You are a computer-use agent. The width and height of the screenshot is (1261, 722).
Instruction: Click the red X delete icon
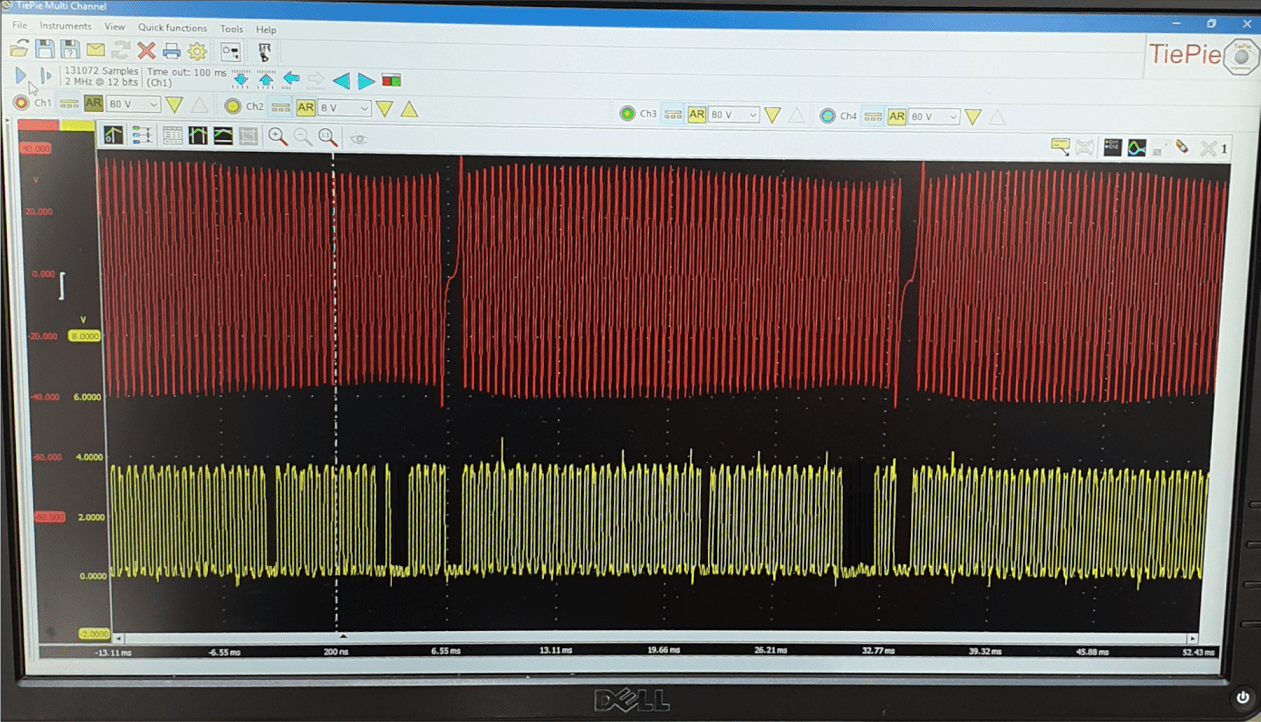146,51
